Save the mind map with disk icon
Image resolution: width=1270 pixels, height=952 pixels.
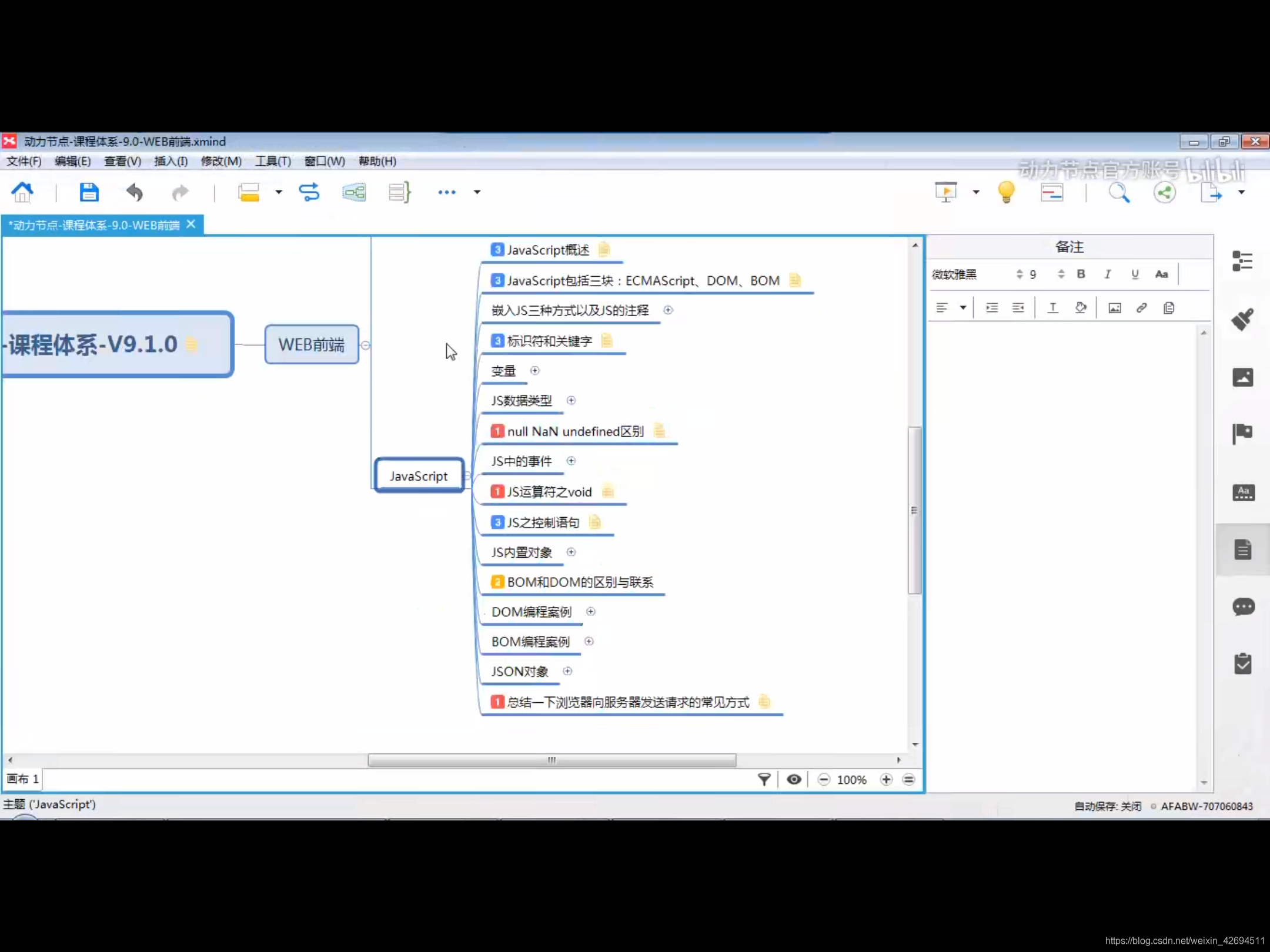tap(89, 192)
